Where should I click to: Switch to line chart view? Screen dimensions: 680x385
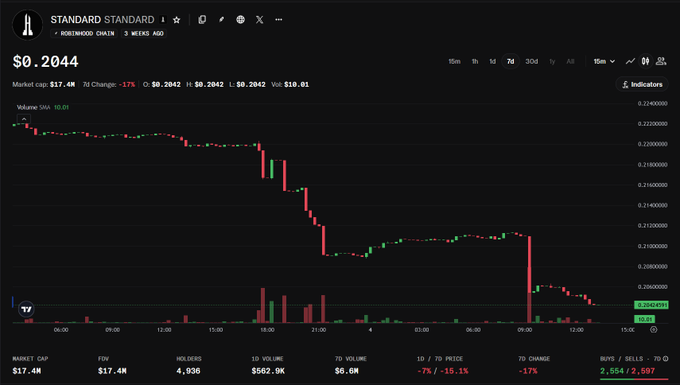click(630, 62)
